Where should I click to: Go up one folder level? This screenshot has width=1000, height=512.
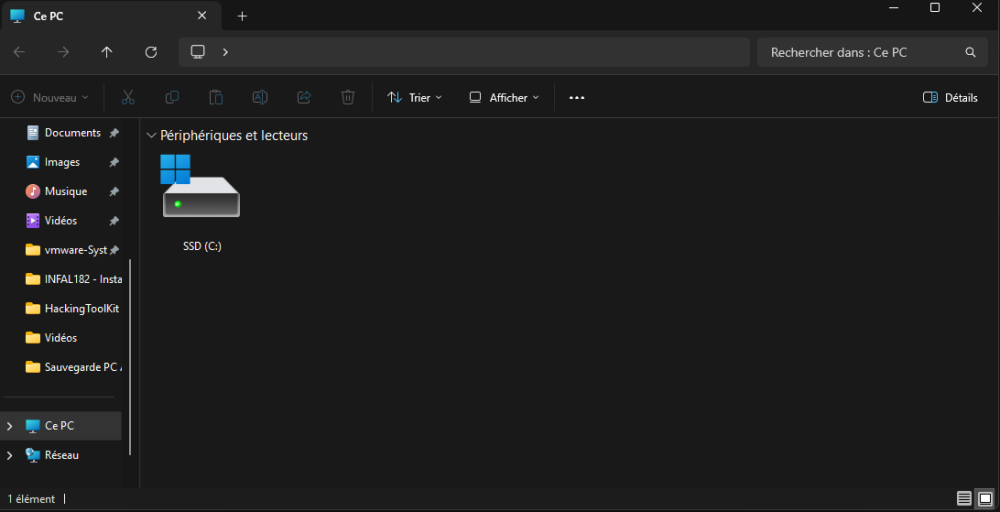tap(107, 52)
